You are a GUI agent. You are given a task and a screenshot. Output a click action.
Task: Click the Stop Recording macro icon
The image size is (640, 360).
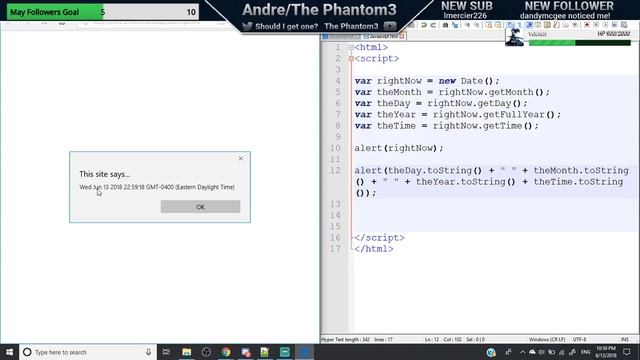596,25
